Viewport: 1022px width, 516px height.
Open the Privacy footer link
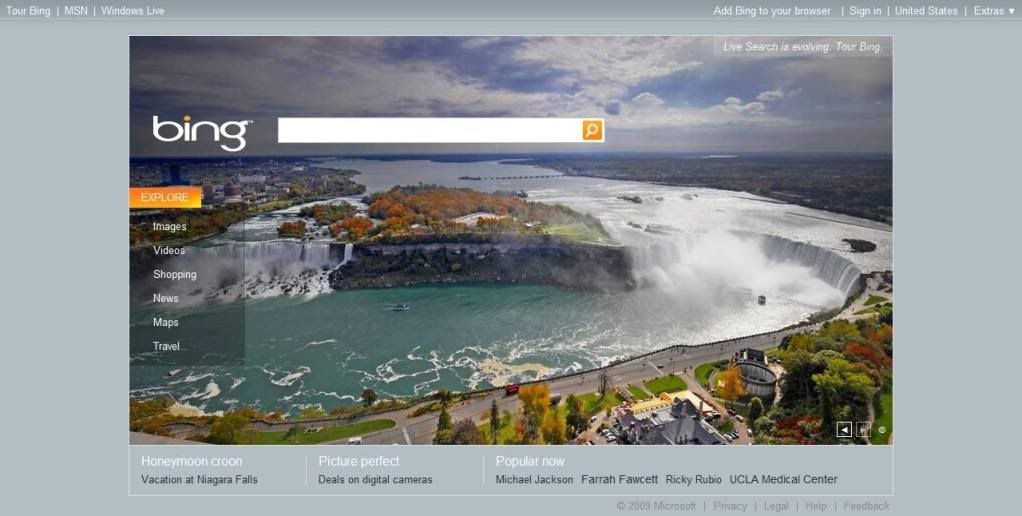pyautogui.click(x=729, y=506)
